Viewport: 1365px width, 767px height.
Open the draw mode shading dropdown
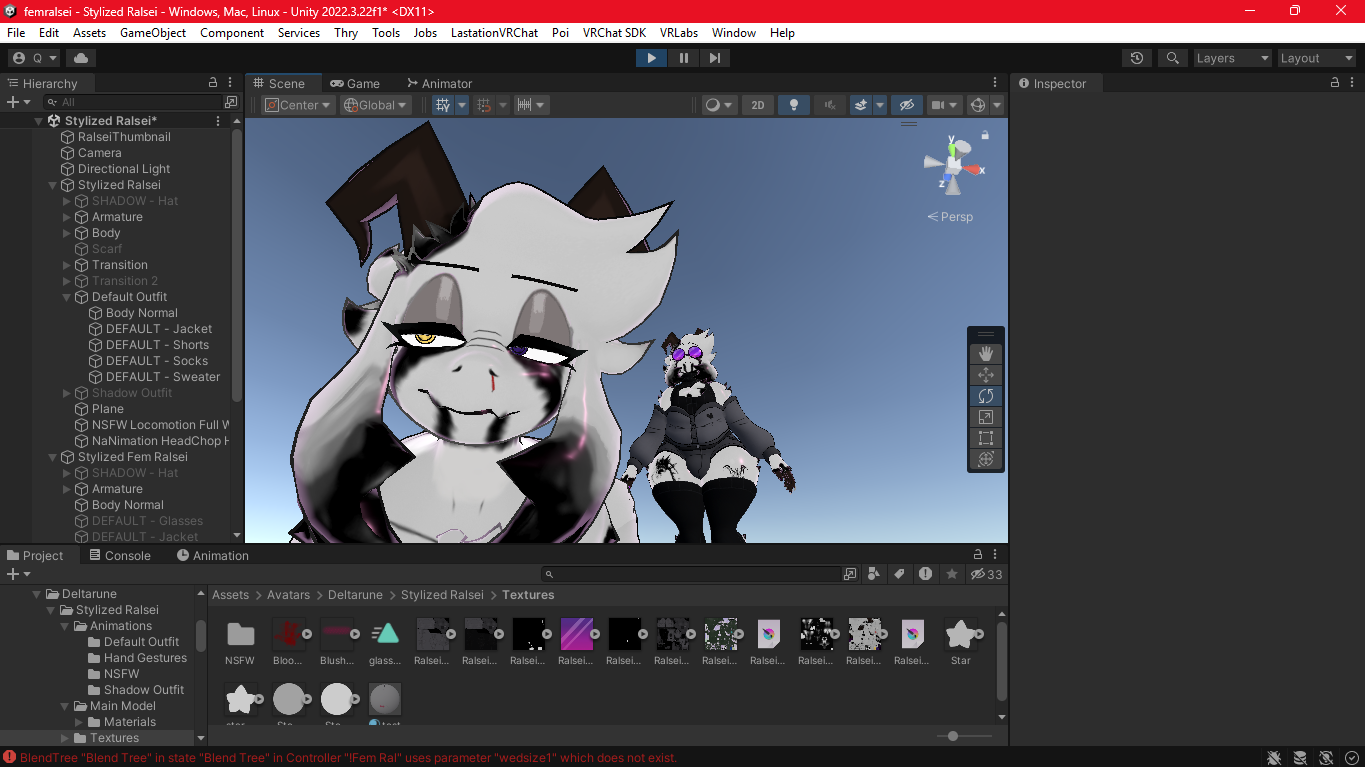pos(719,105)
